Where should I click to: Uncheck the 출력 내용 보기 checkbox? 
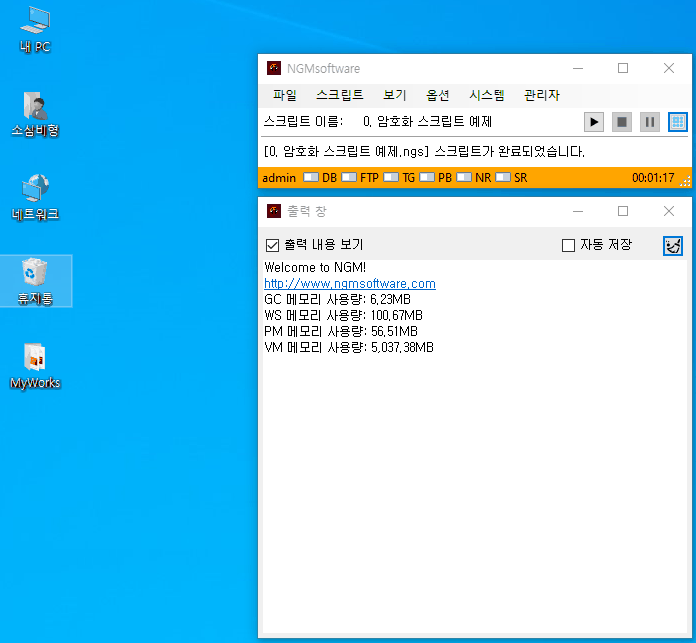(x=272, y=245)
